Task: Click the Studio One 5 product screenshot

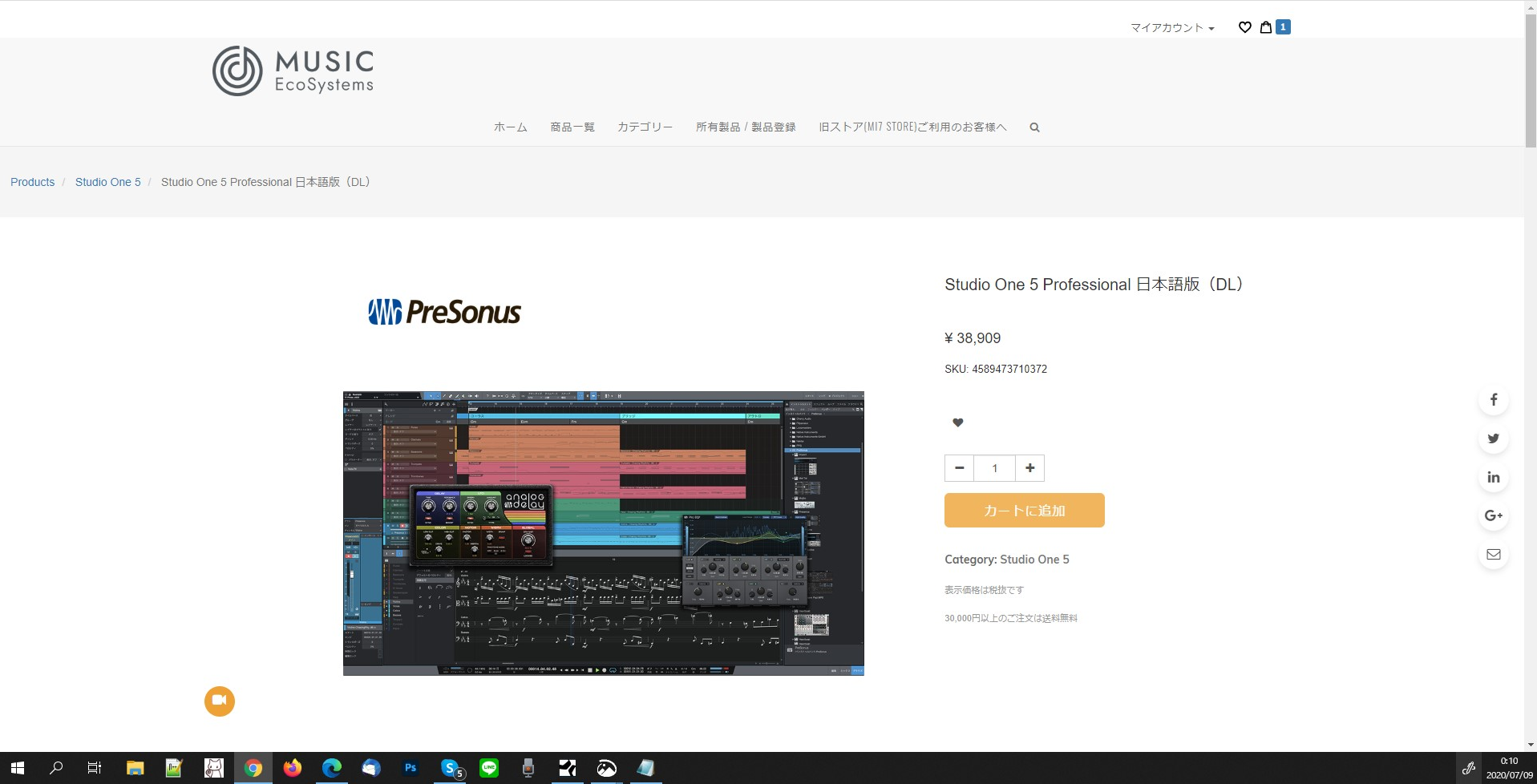Action: [604, 533]
